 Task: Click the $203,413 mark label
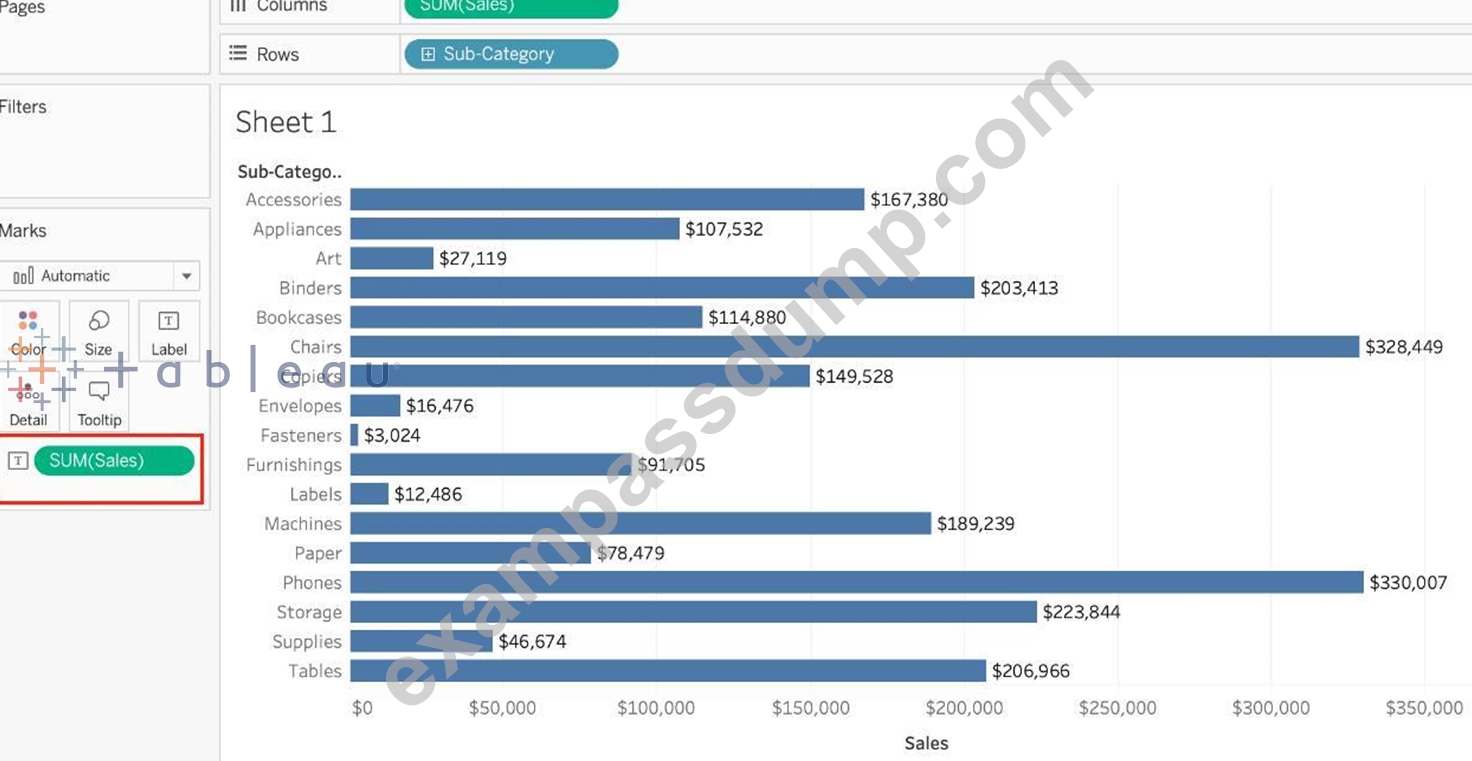point(1019,288)
